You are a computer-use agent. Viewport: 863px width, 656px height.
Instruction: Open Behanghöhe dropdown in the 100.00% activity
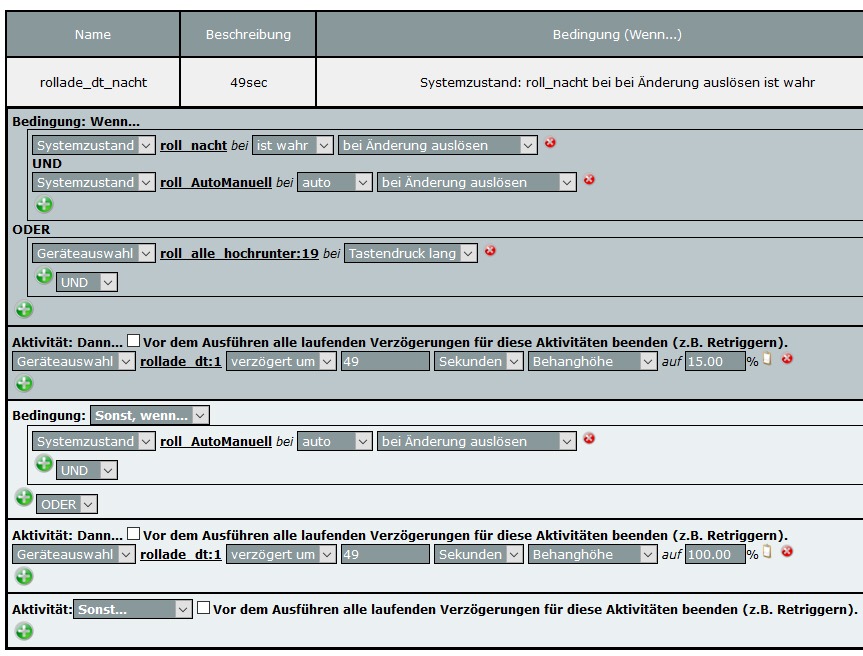(x=592, y=554)
